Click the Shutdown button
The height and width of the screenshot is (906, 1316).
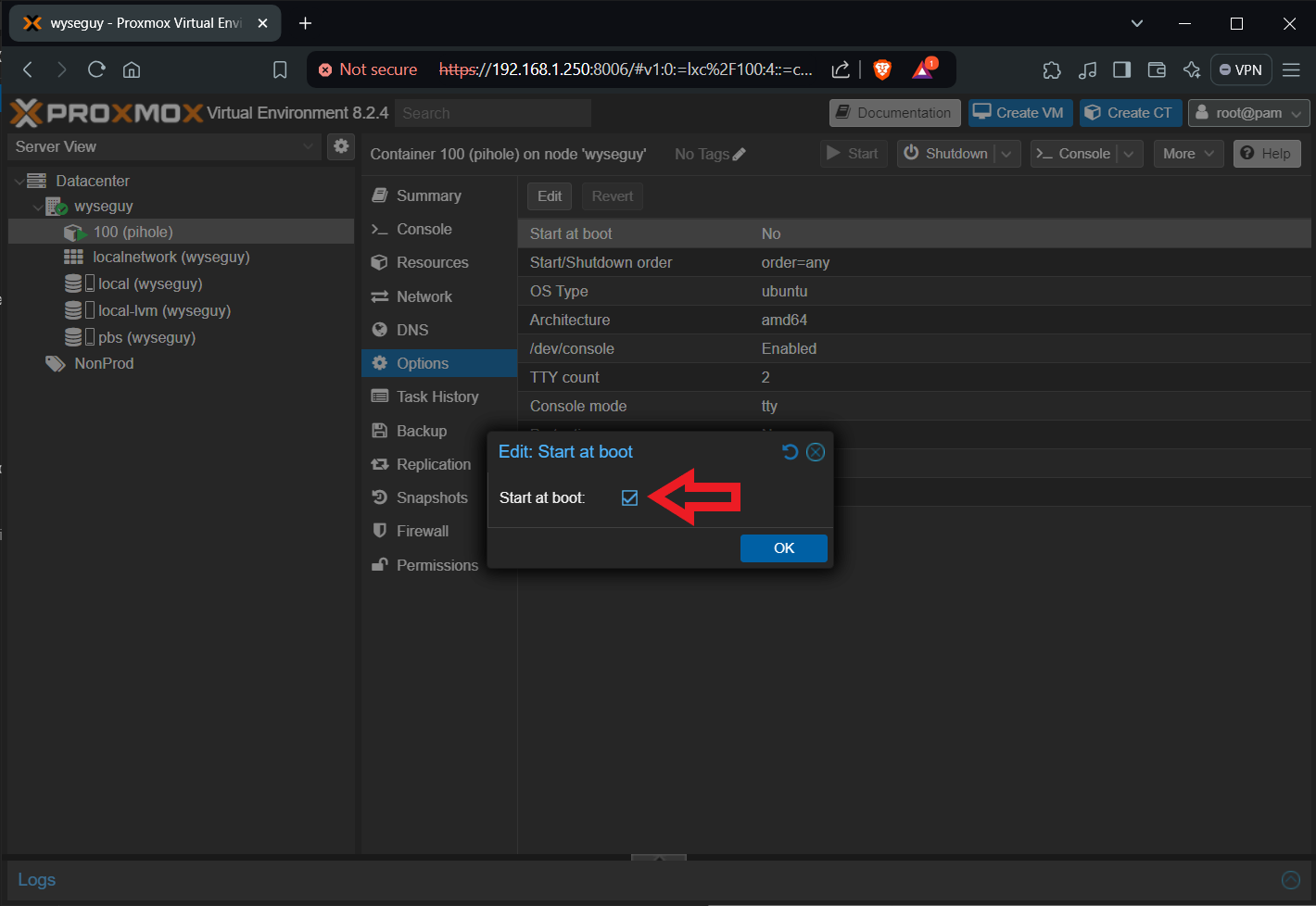pos(946,154)
